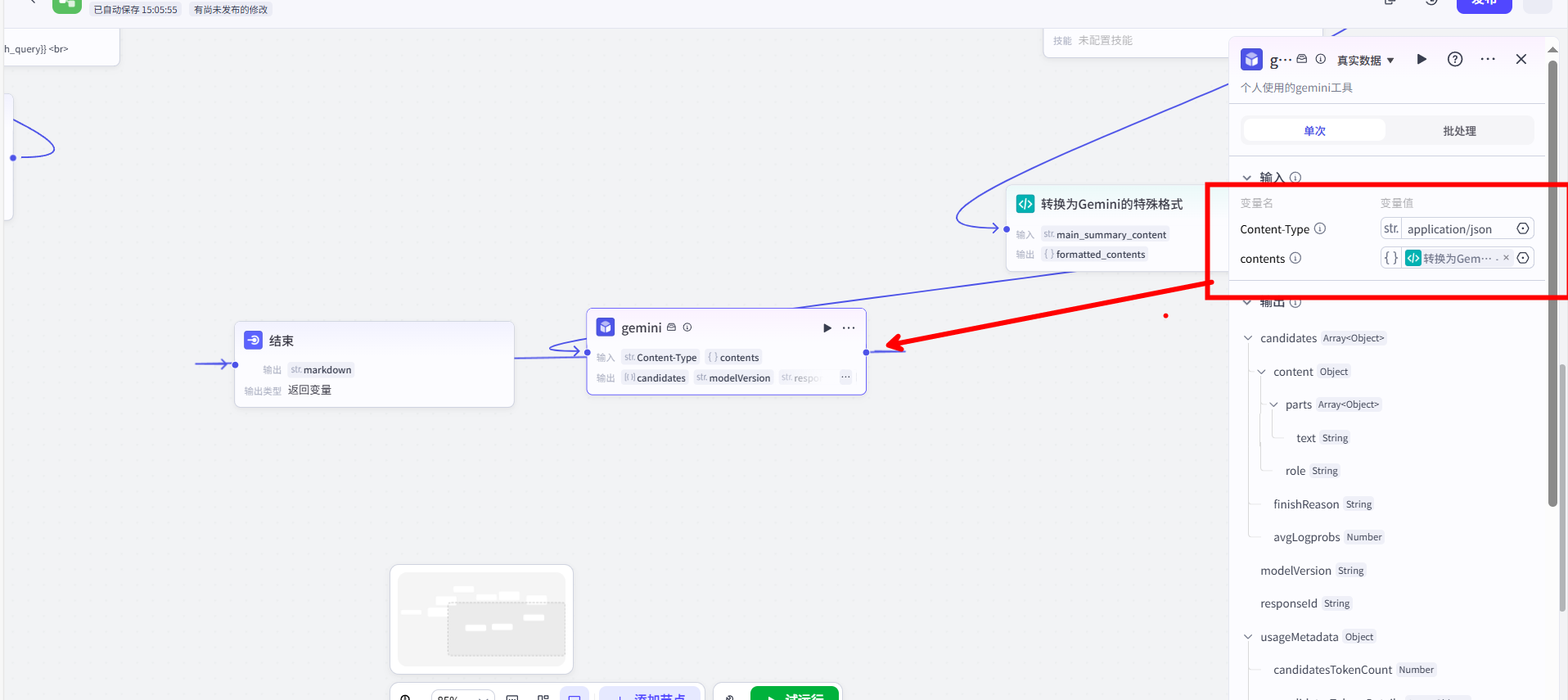Collapse the candidates output tree

1248,338
